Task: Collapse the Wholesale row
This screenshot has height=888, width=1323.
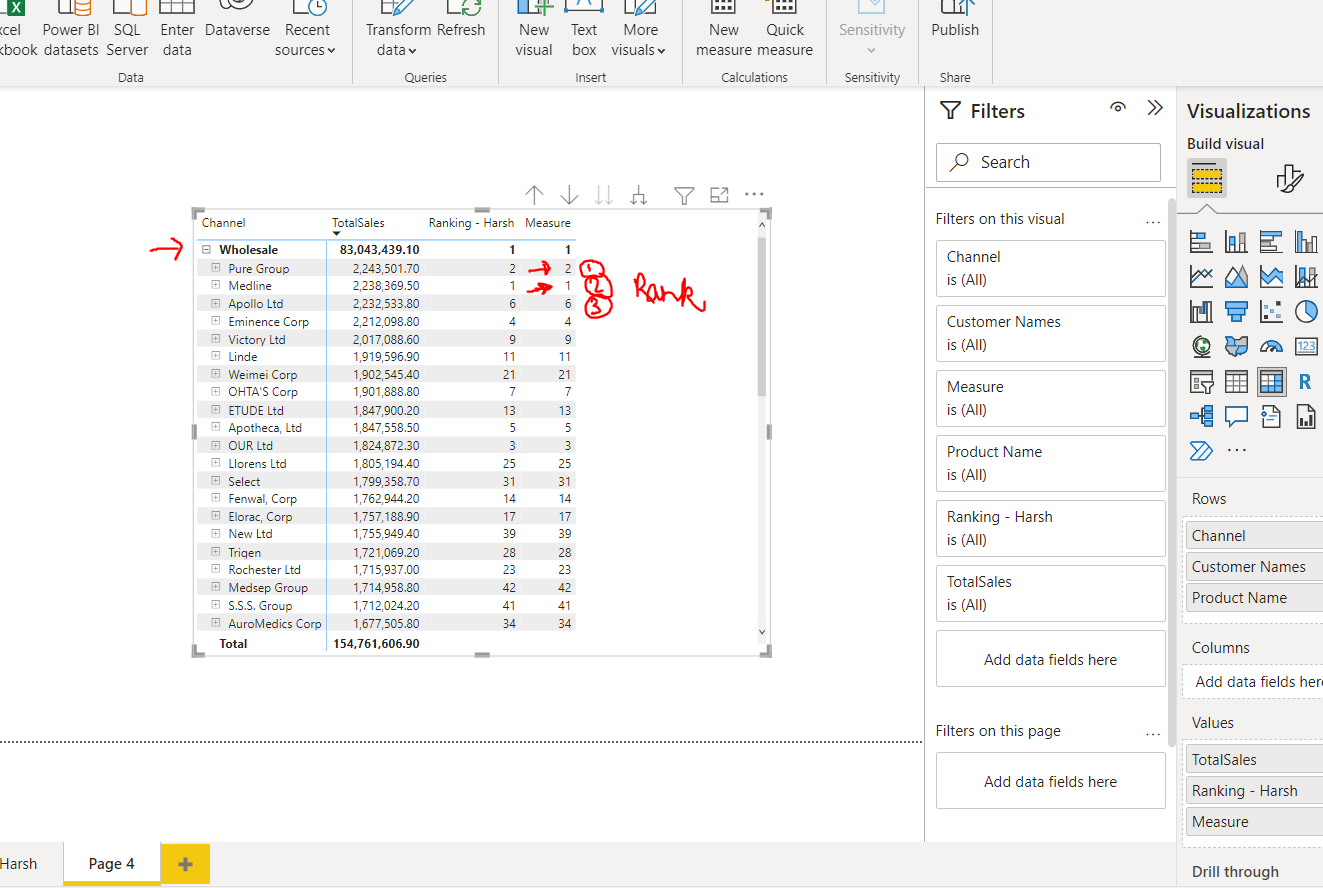Action: click(x=206, y=250)
